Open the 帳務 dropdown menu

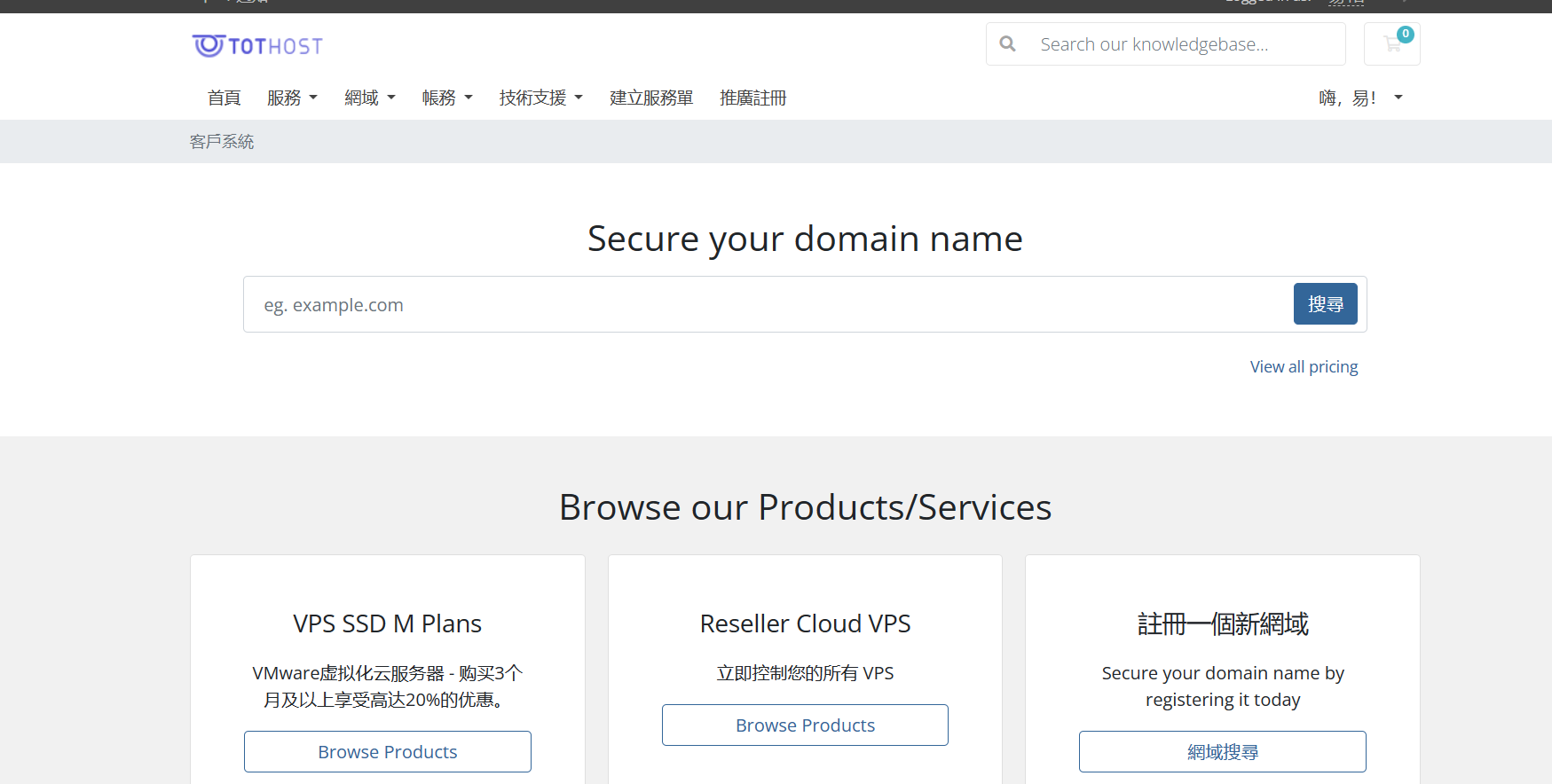coord(446,98)
